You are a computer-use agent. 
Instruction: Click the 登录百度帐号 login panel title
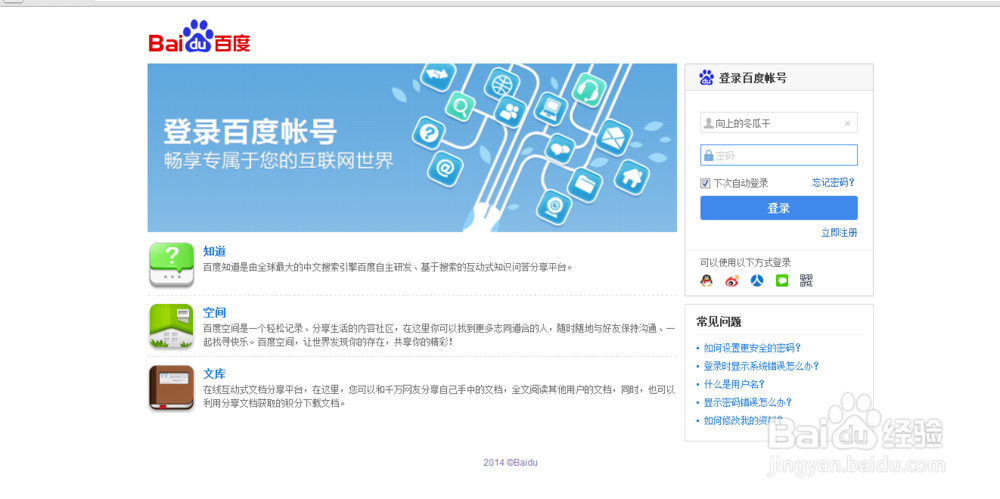click(x=753, y=78)
